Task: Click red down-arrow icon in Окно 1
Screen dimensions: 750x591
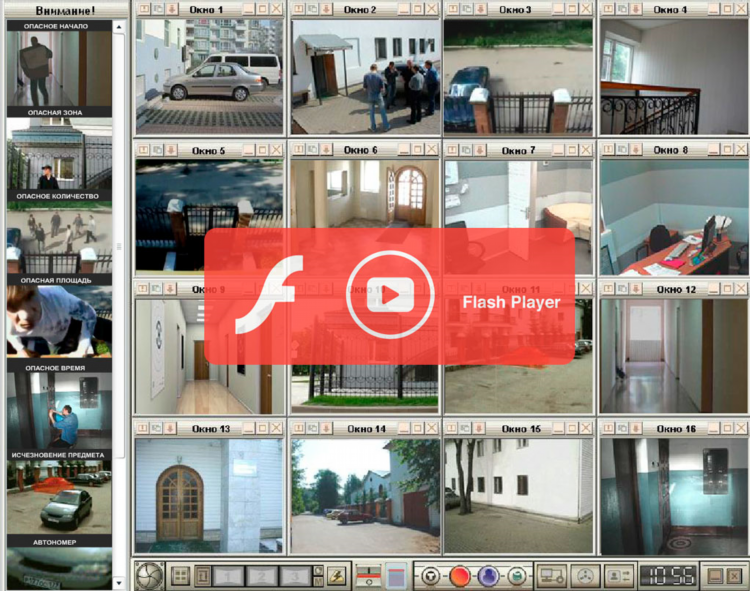Action: (x=171, y=9)
